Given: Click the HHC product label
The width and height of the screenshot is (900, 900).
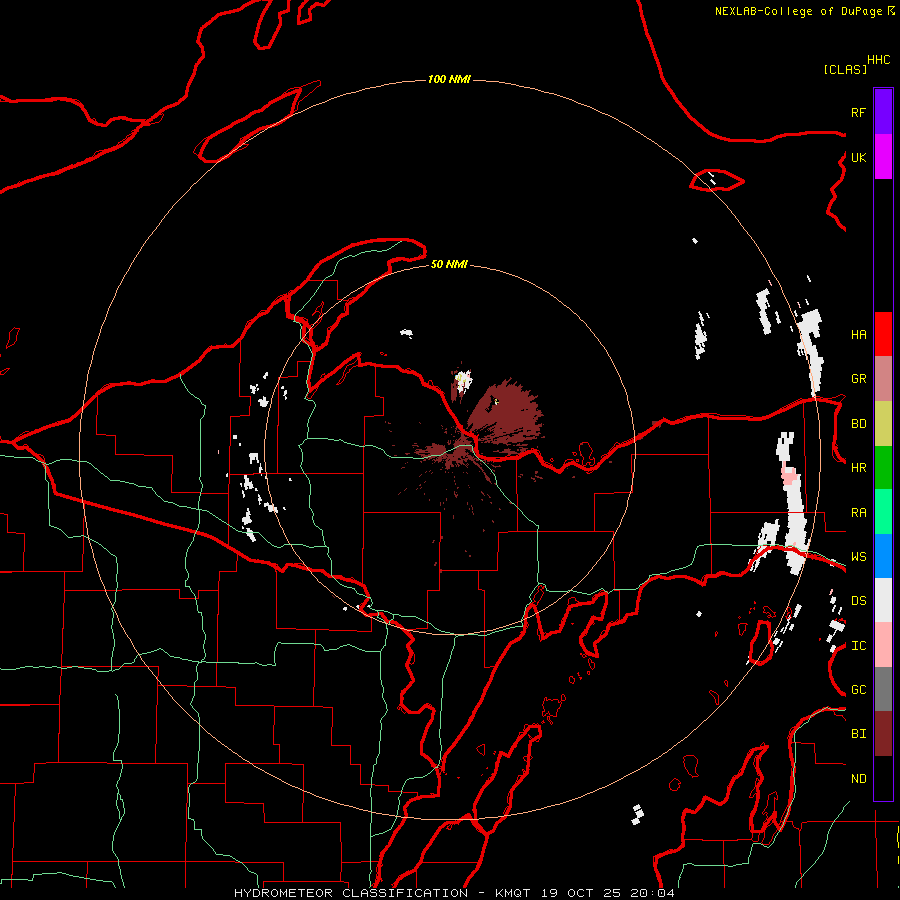Looking at the screenshot, I should [878, 60].
